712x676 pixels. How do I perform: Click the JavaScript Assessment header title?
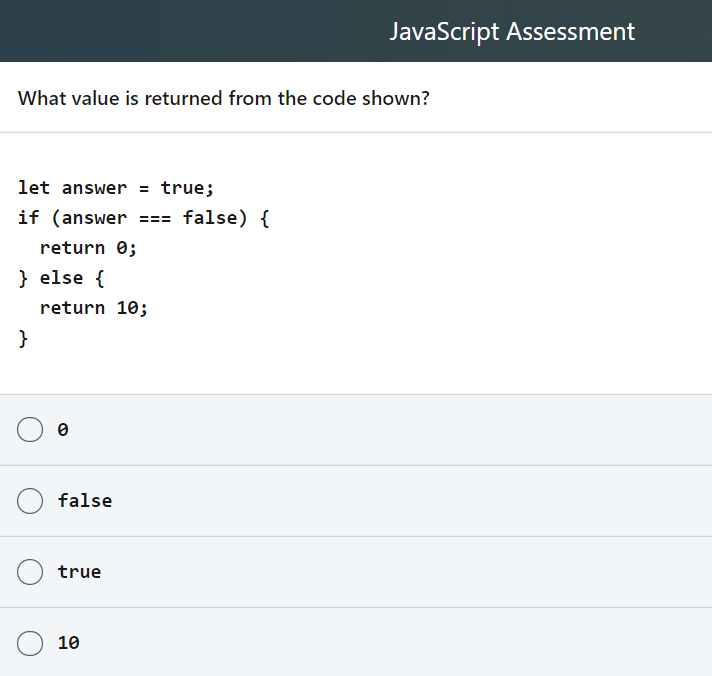(512, 31)
